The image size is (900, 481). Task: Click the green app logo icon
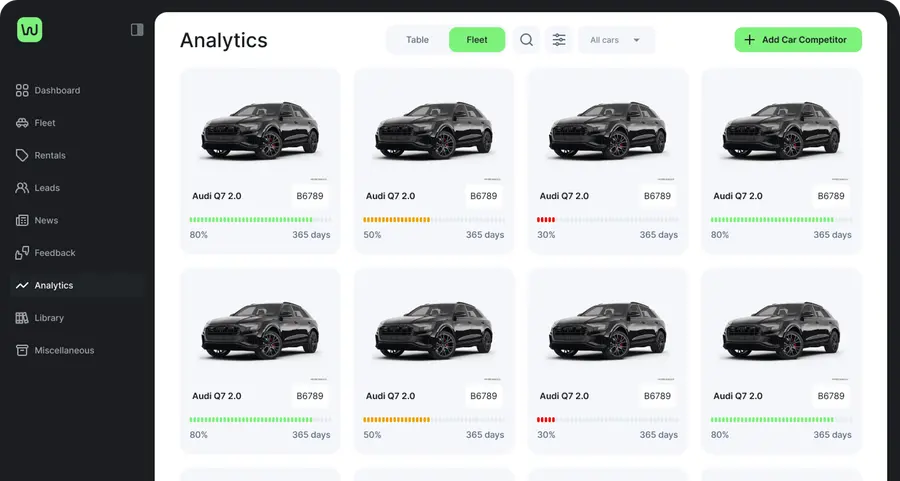tap(29, 29)
